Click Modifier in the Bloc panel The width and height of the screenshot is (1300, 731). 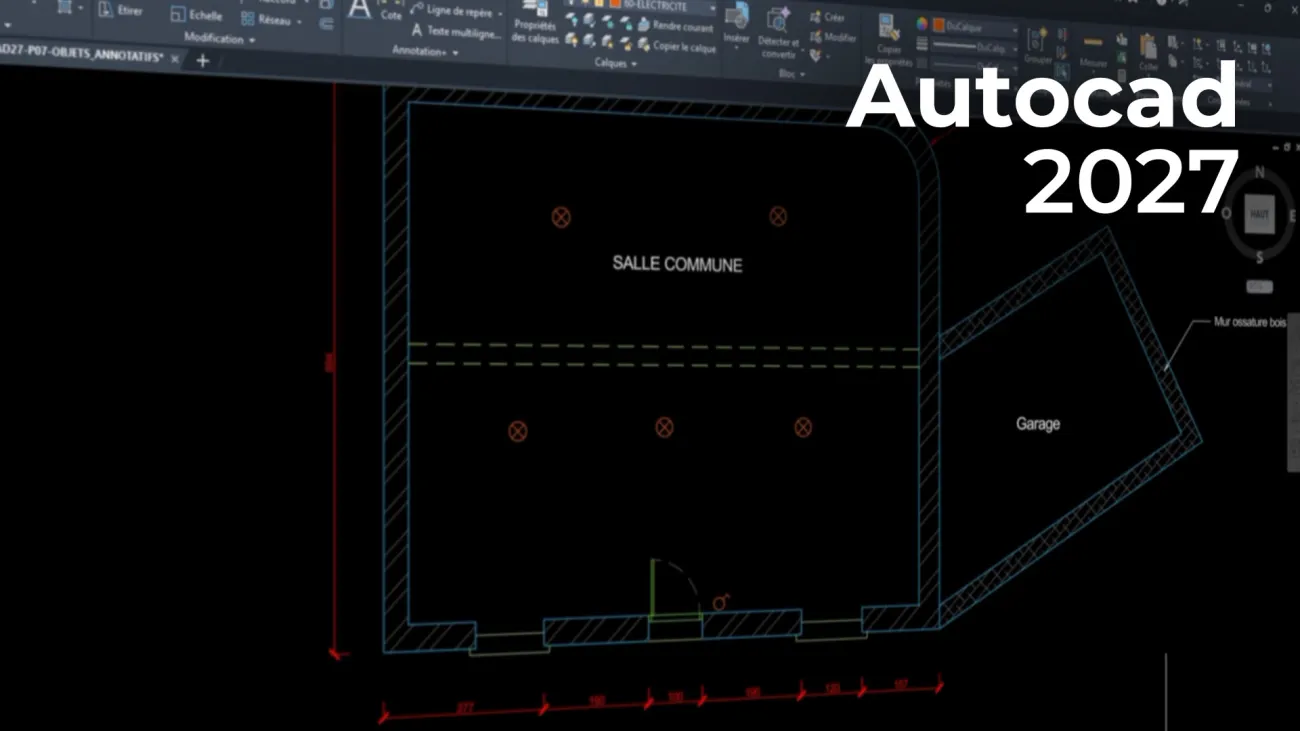click(834, 38)
